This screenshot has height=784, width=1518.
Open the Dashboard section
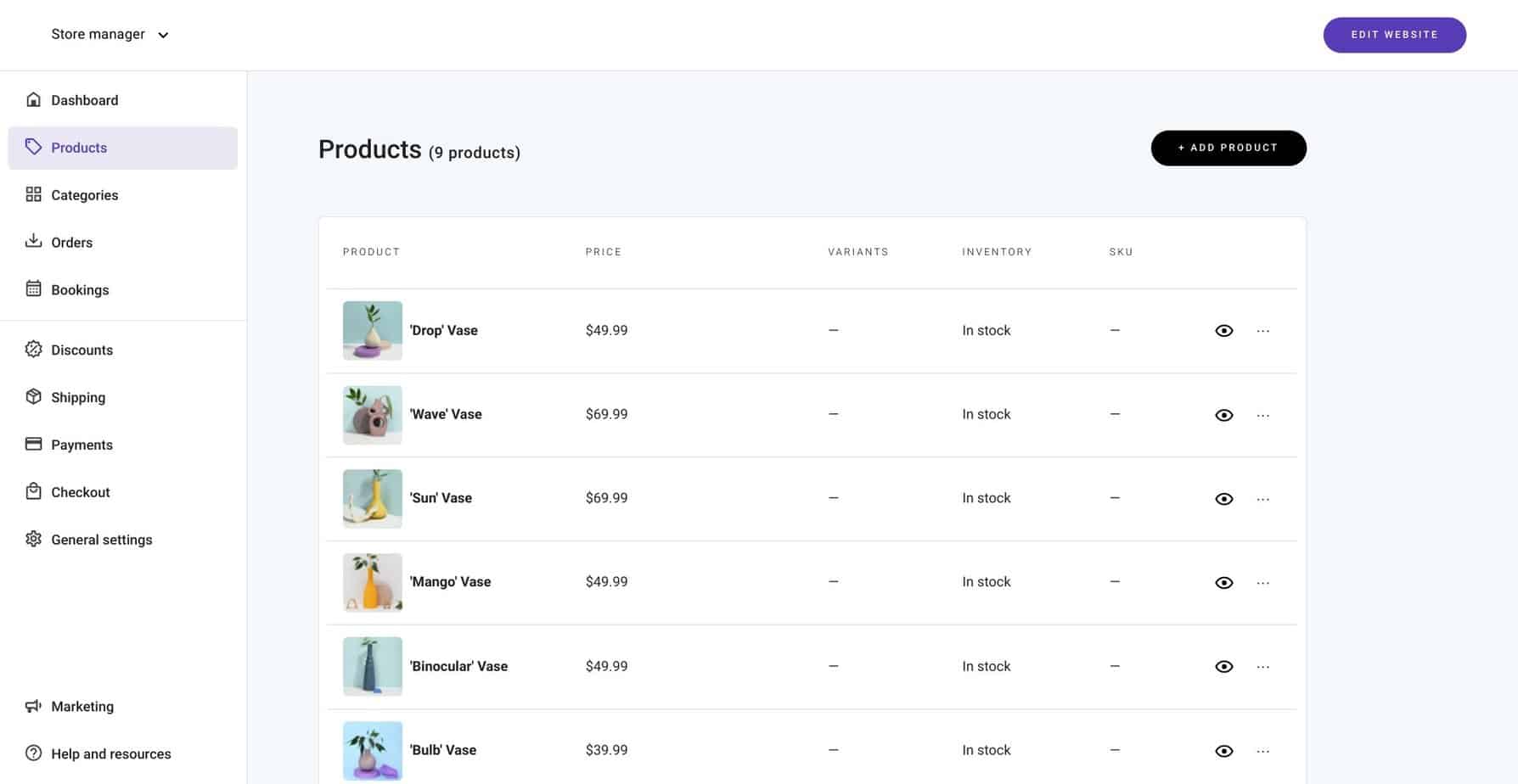tap(123, 100)
